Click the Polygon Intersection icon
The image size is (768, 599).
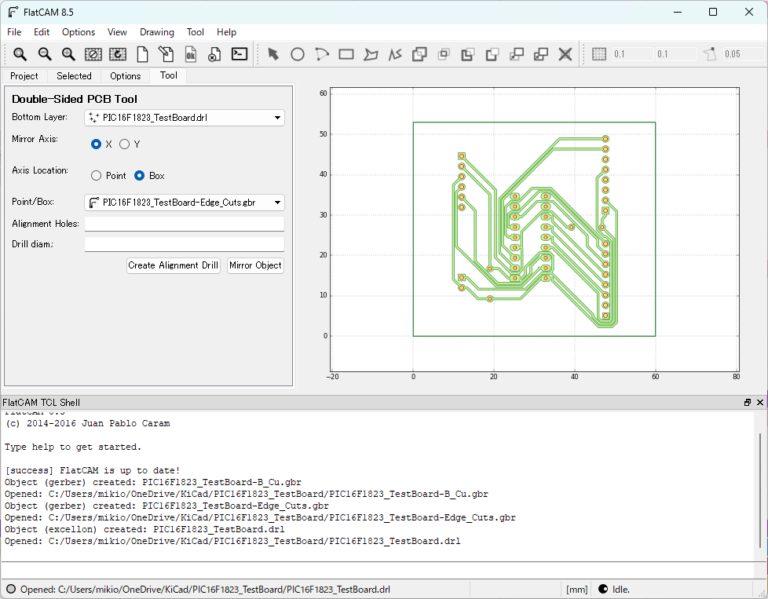444,54
